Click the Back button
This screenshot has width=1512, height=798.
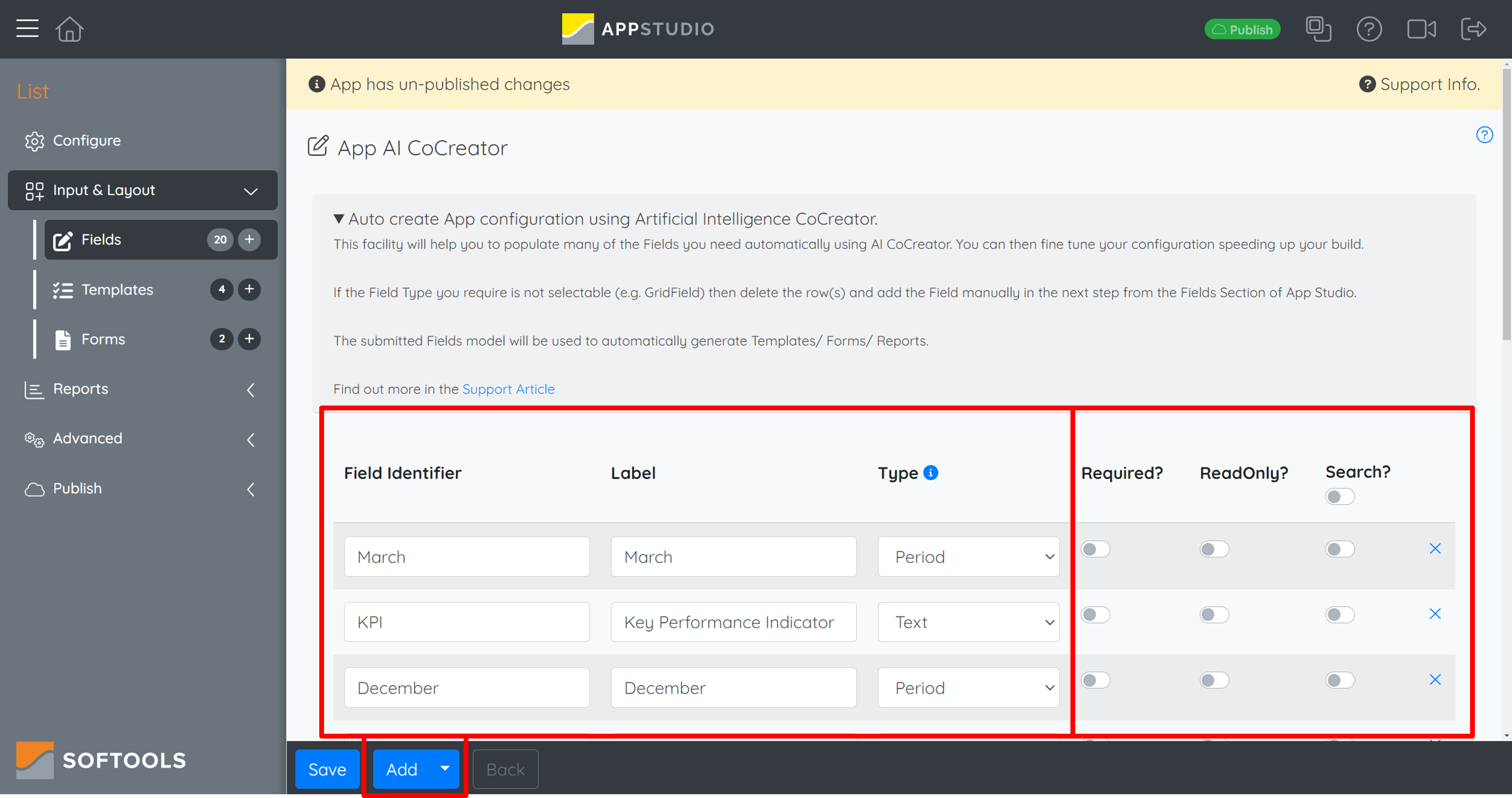click(505, 769)
